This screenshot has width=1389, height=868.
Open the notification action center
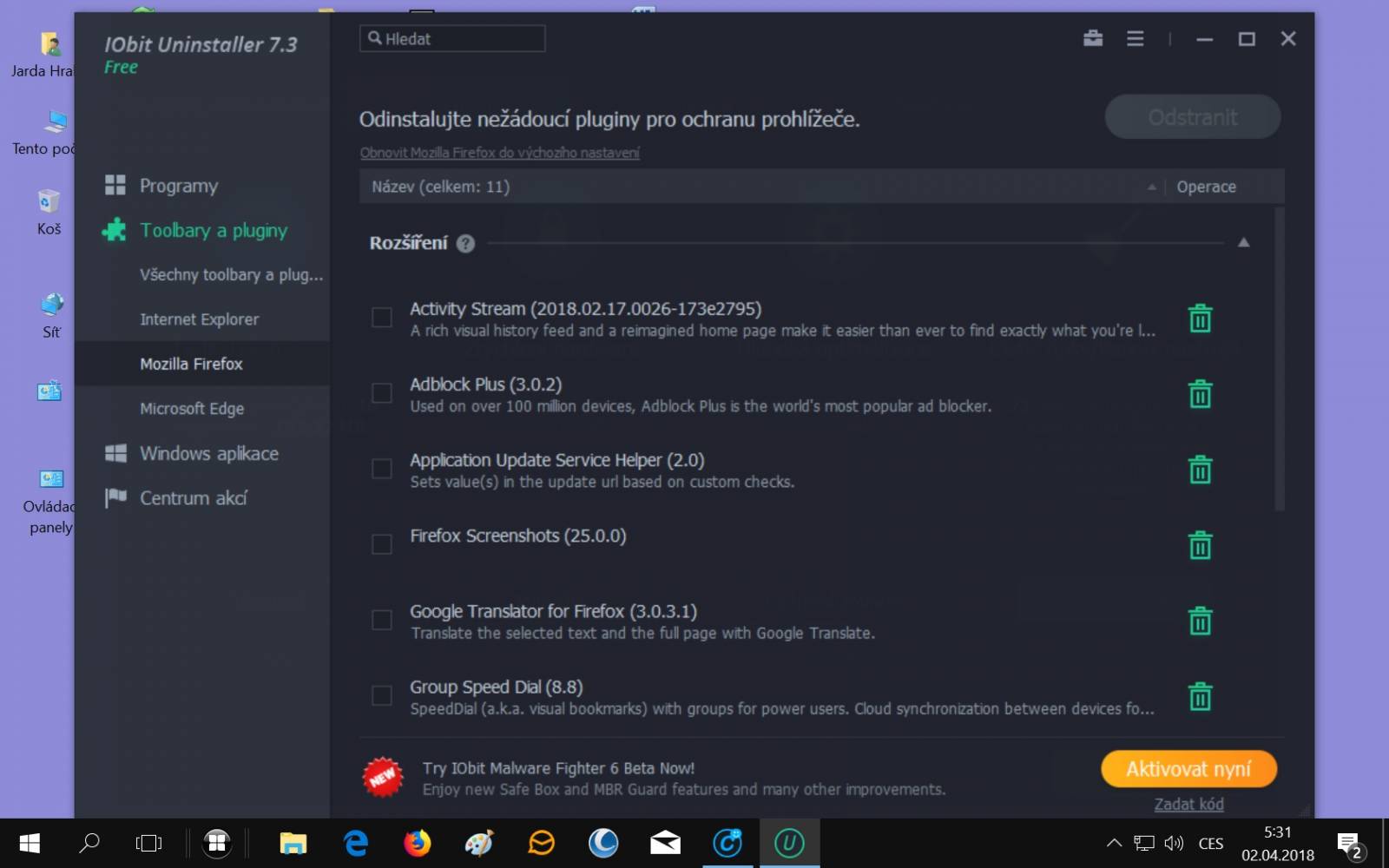coord(1349,844)
